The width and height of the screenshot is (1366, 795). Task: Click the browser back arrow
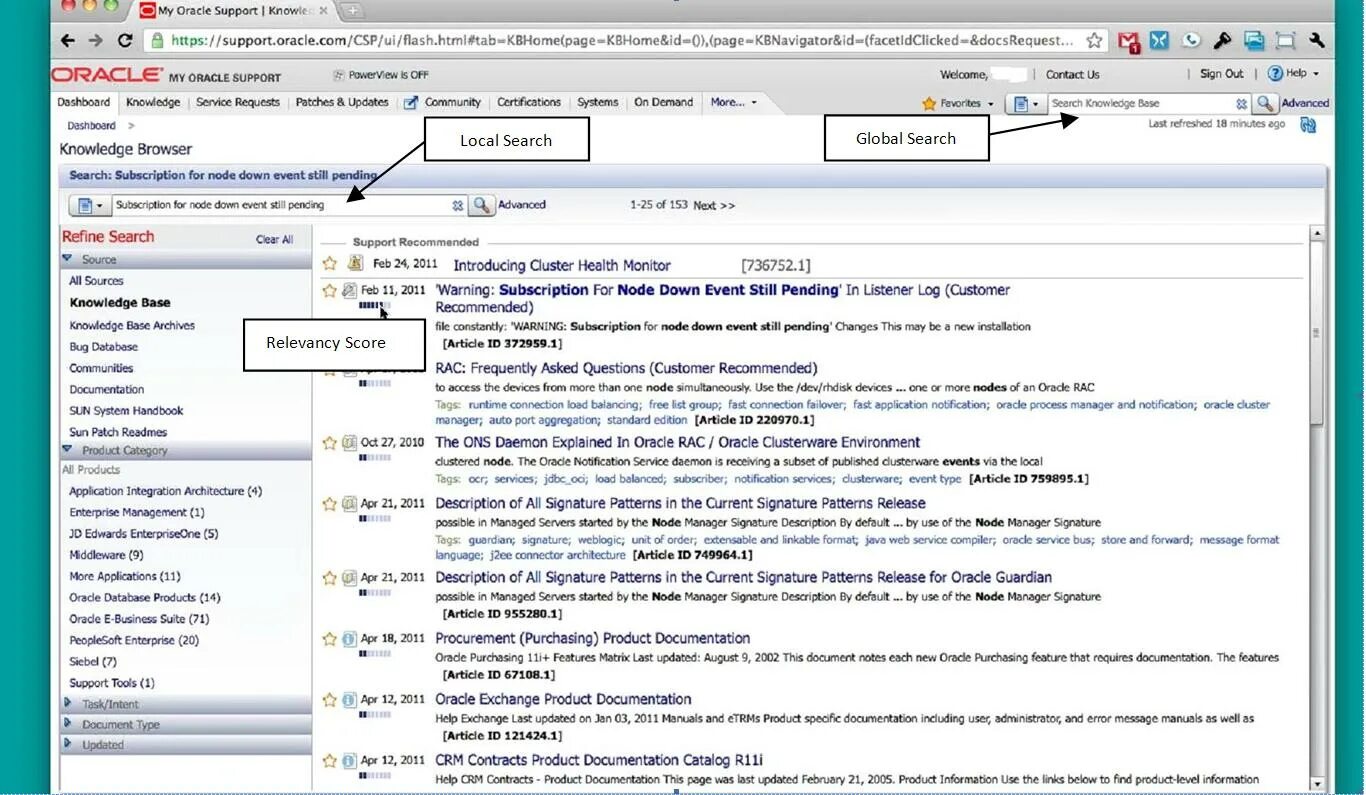pyautogui.click(x=68, y=41)
